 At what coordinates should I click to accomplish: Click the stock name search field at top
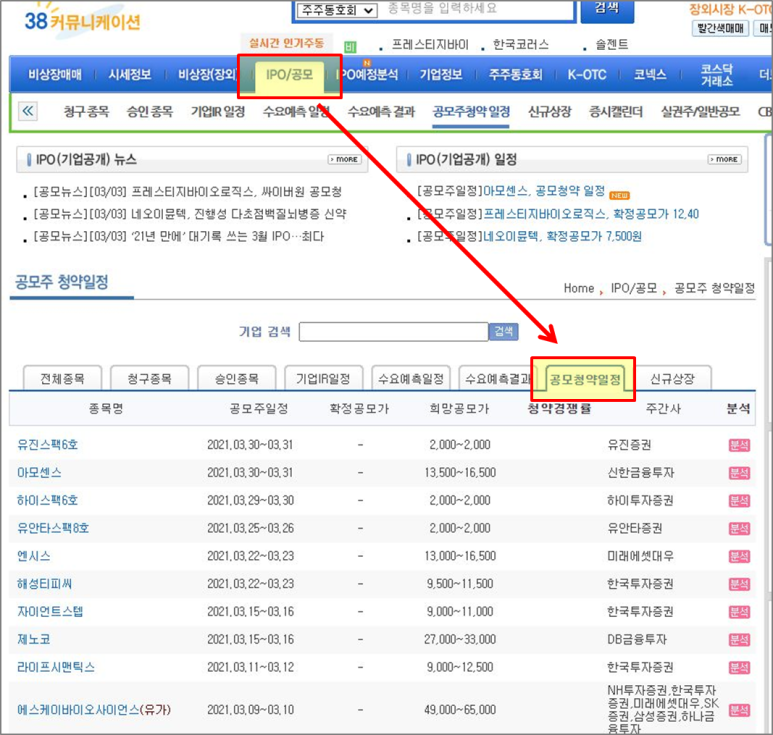pyautogui.click(x=479, y=8)
